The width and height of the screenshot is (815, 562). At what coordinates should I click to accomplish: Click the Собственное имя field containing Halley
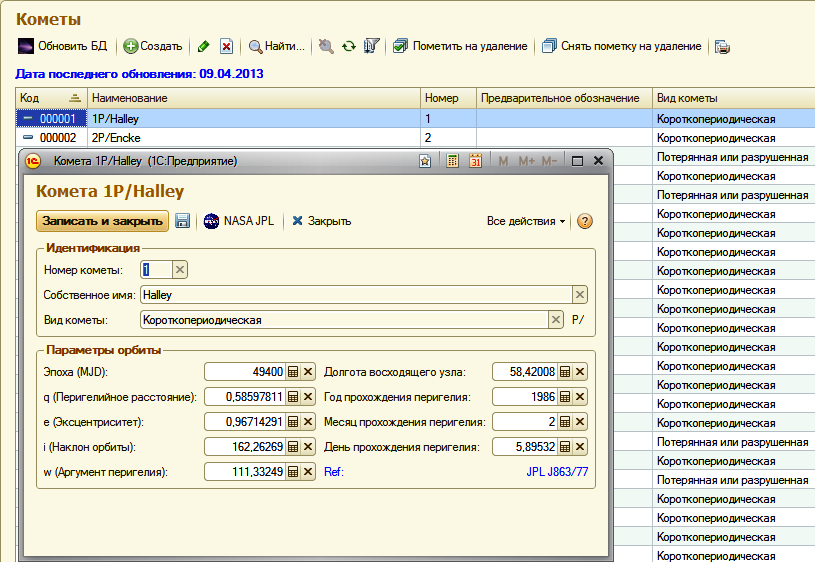(356, 295)
